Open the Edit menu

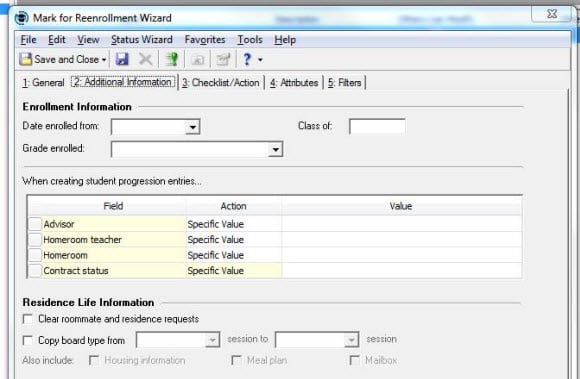(57, 40)
